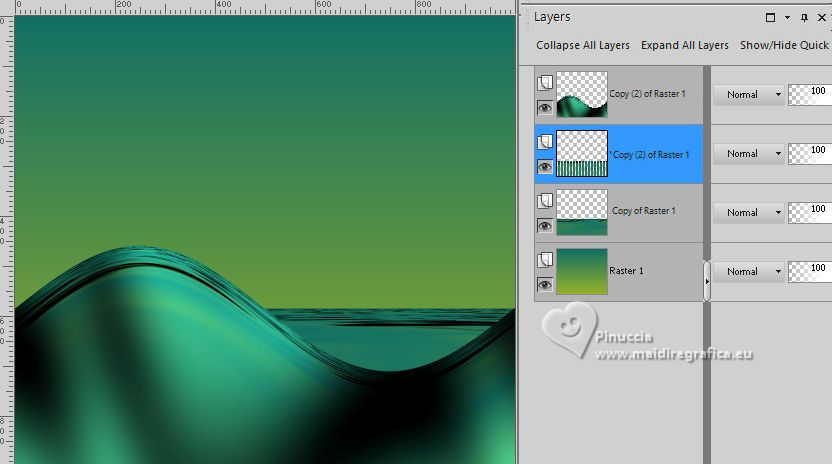Viewport: 832px width, 464px height.
Task: Hide the Copy of Raster 1 layer
Action: (x=544, y=226)
